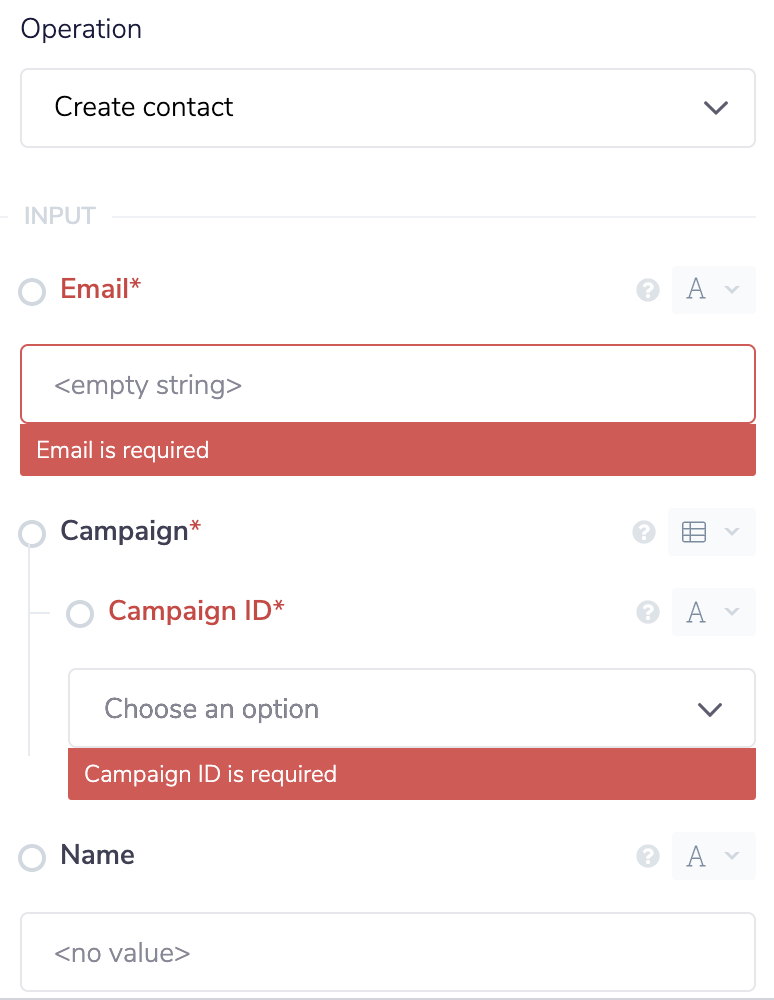
Task: Click the Email input showing empty string
Action: tap(388, 383)
